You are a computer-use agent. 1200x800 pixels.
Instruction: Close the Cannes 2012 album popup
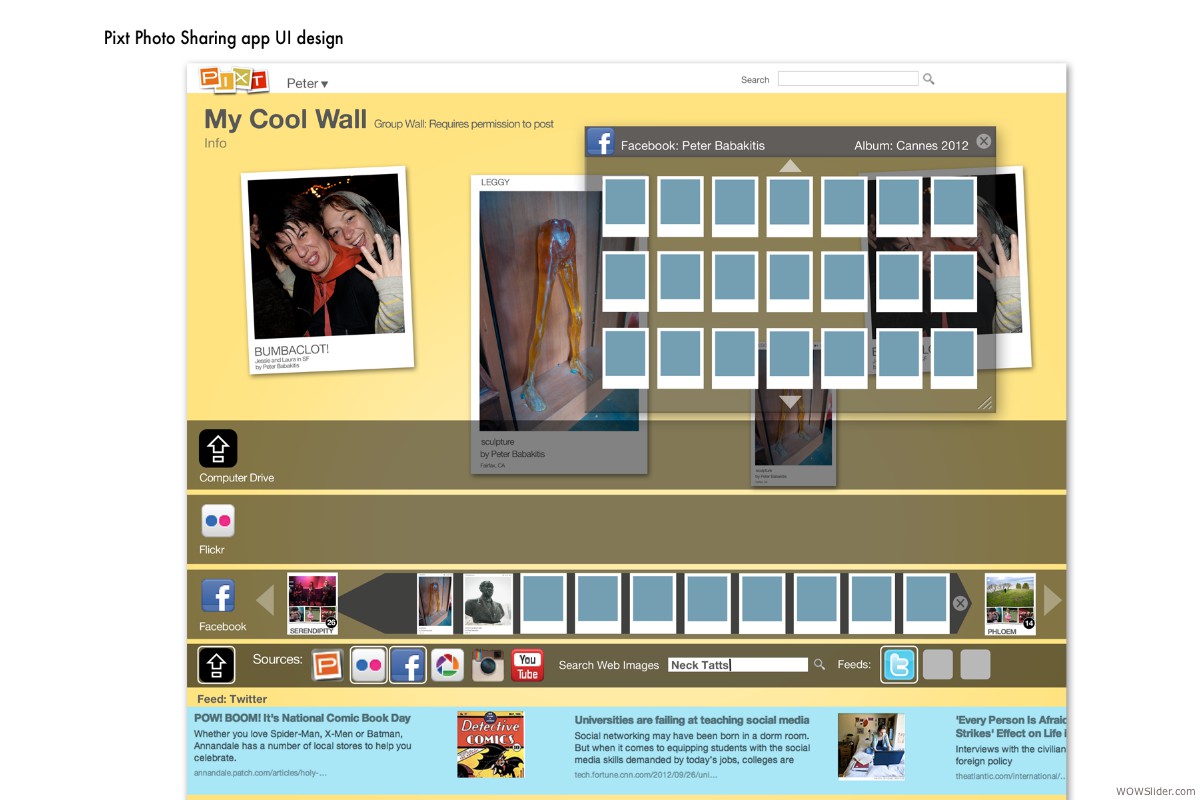tap(983, 141)
